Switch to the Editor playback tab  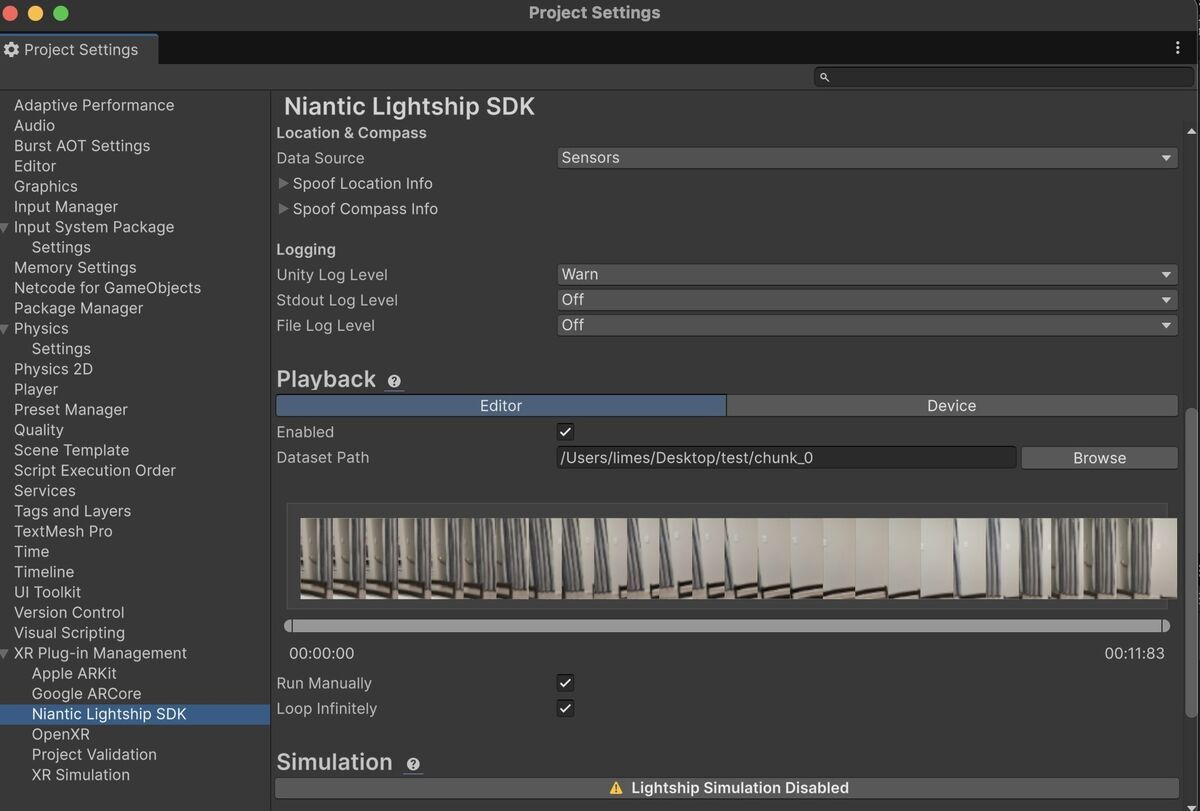click(501, 406)
